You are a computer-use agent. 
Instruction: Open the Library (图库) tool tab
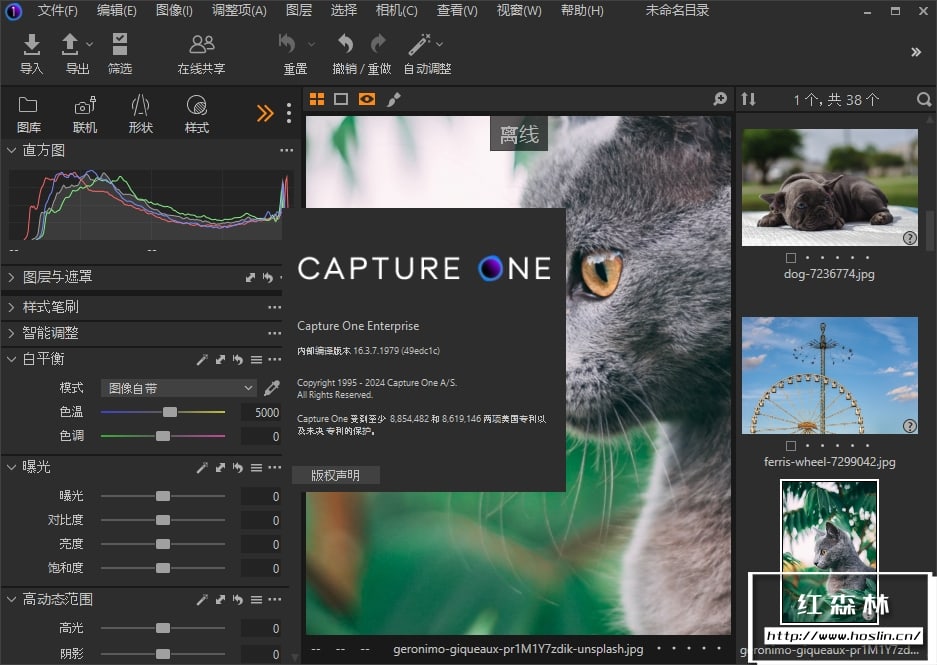(29, 106)
